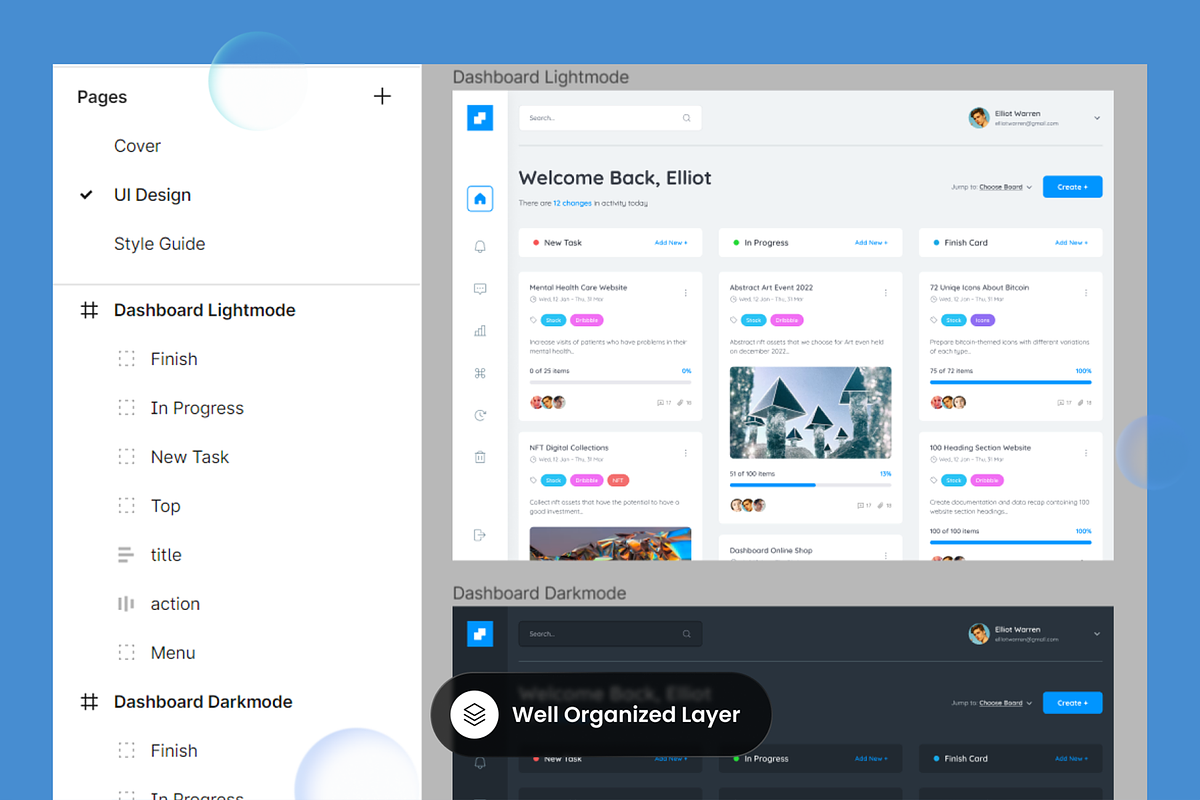This screenshot has height=800, width=1200.
Task: Click Add New + in New Task column
Action: coord(671,243)
